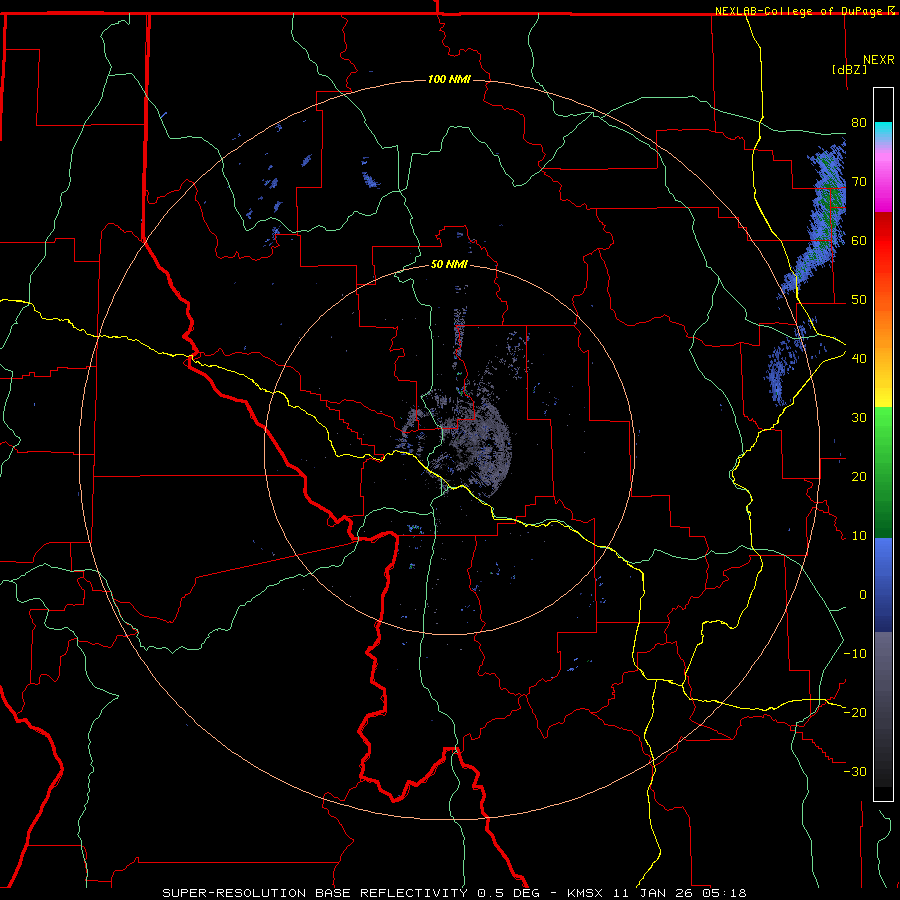
Task: Click the NEXR legend label
Action: (x=879, y=60)
